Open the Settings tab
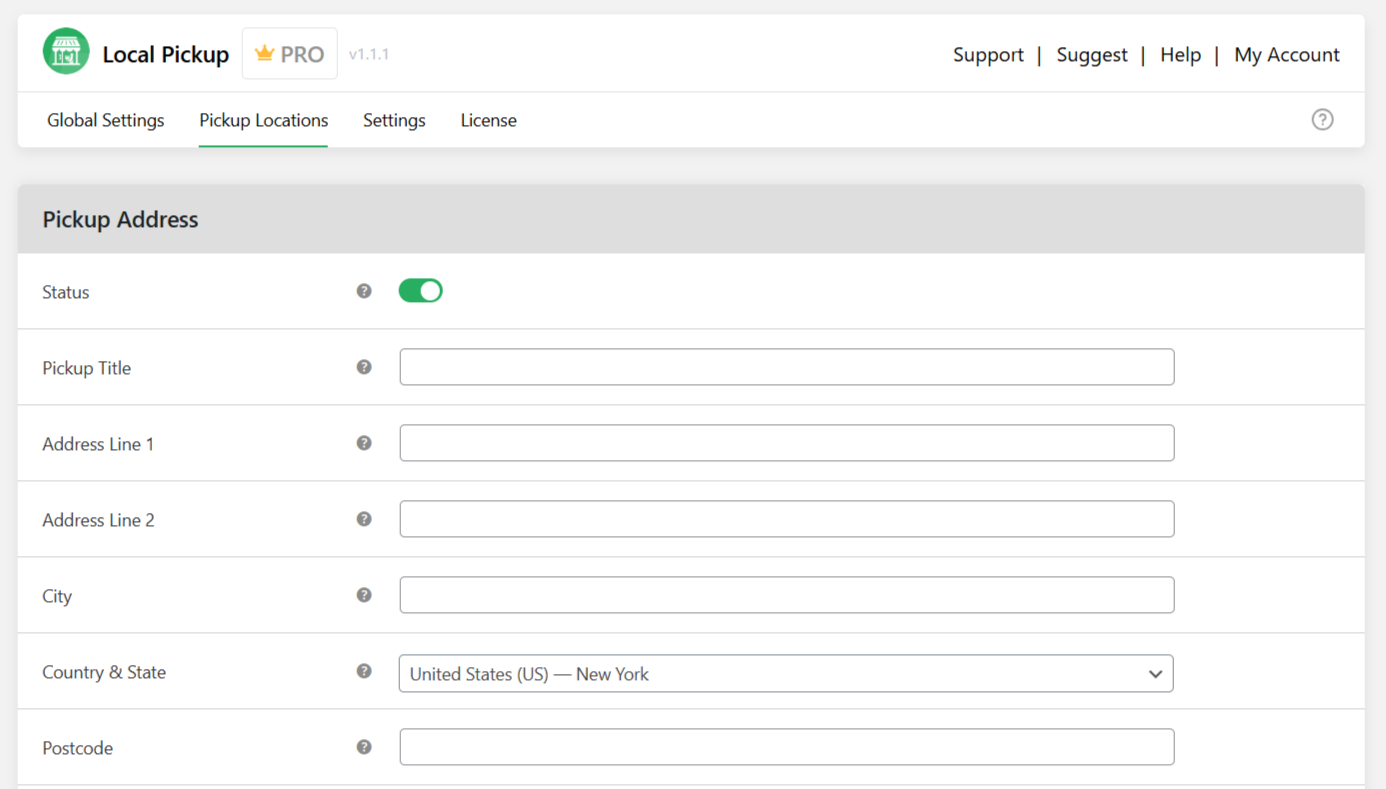Image resolution: width=1386 pixels, height=789 pixels. click(x=394, y=120)
